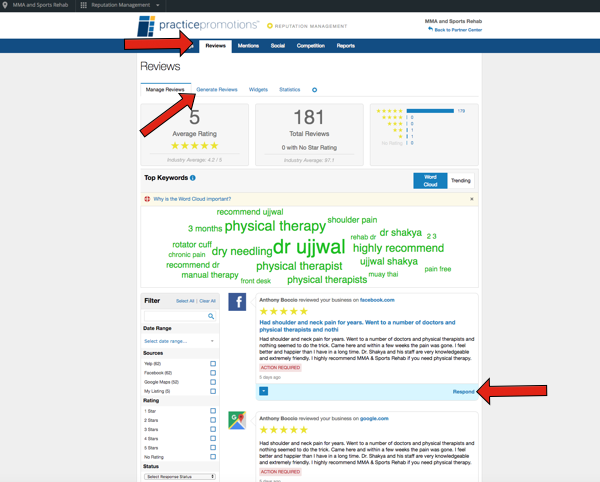Click ACTION REQUIRED tag on Facebook review
This screenshot has height=482, width=600.
tap(280, 368)
